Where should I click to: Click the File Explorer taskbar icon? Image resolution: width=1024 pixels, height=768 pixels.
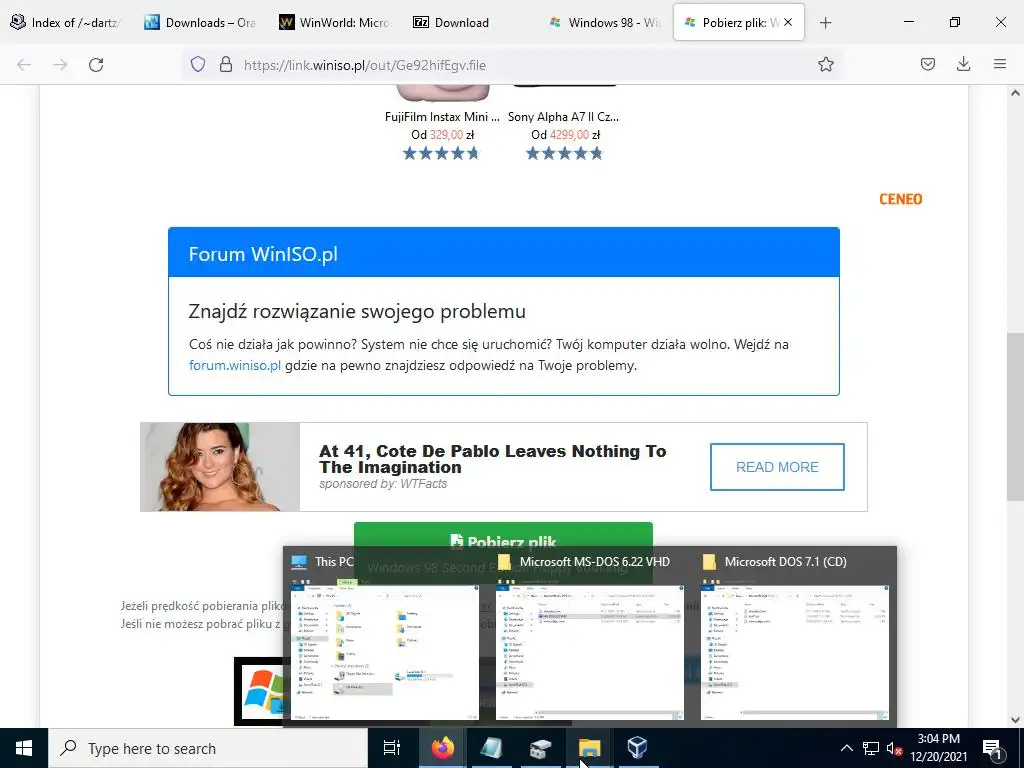pos(589,748)
